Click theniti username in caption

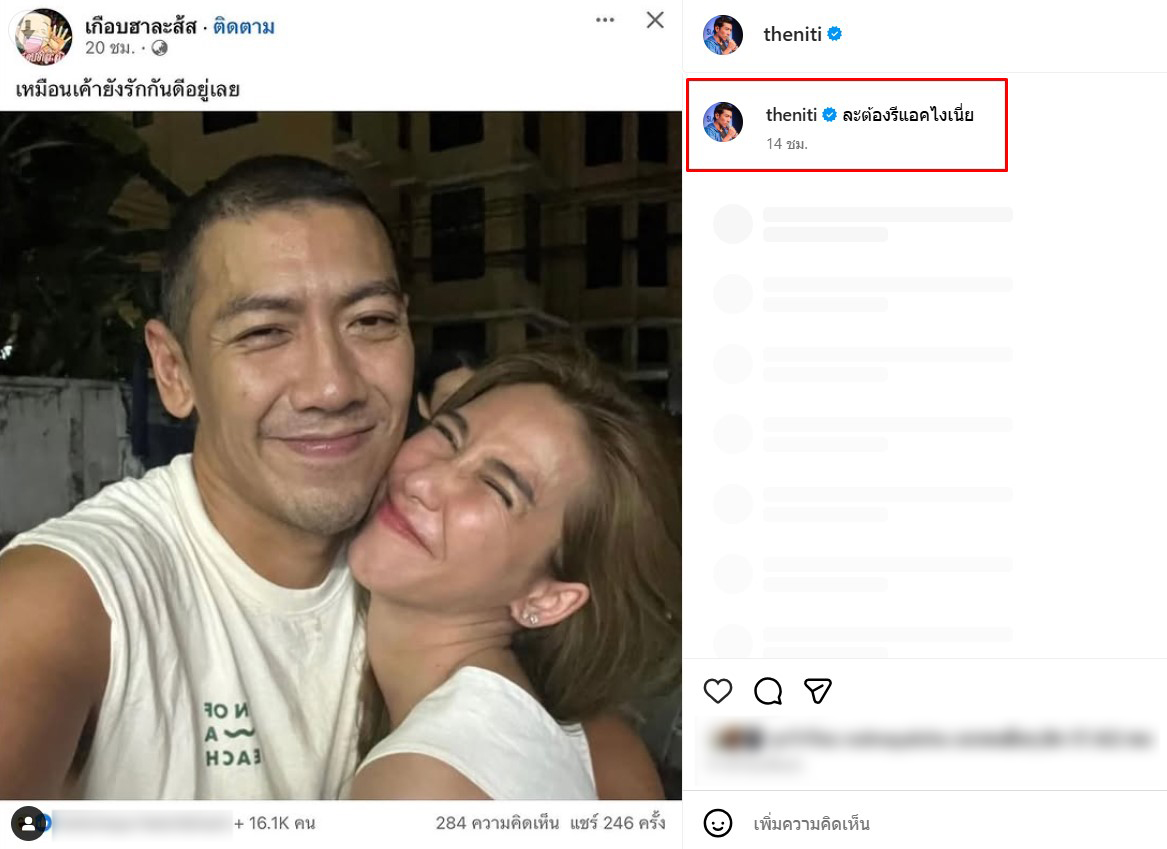click(791, 115)
